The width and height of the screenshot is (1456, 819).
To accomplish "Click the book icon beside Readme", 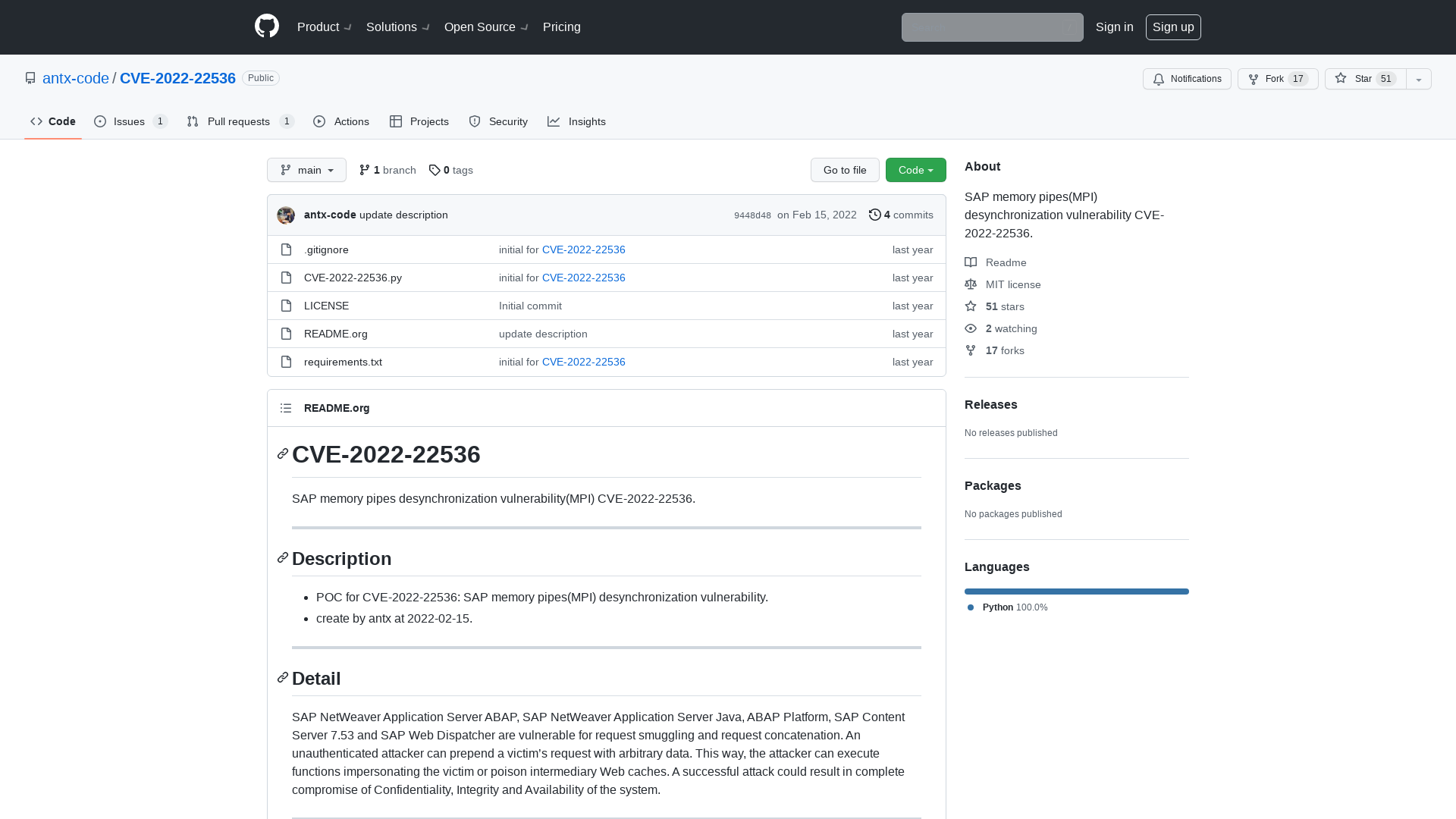I will pos(971,262).
